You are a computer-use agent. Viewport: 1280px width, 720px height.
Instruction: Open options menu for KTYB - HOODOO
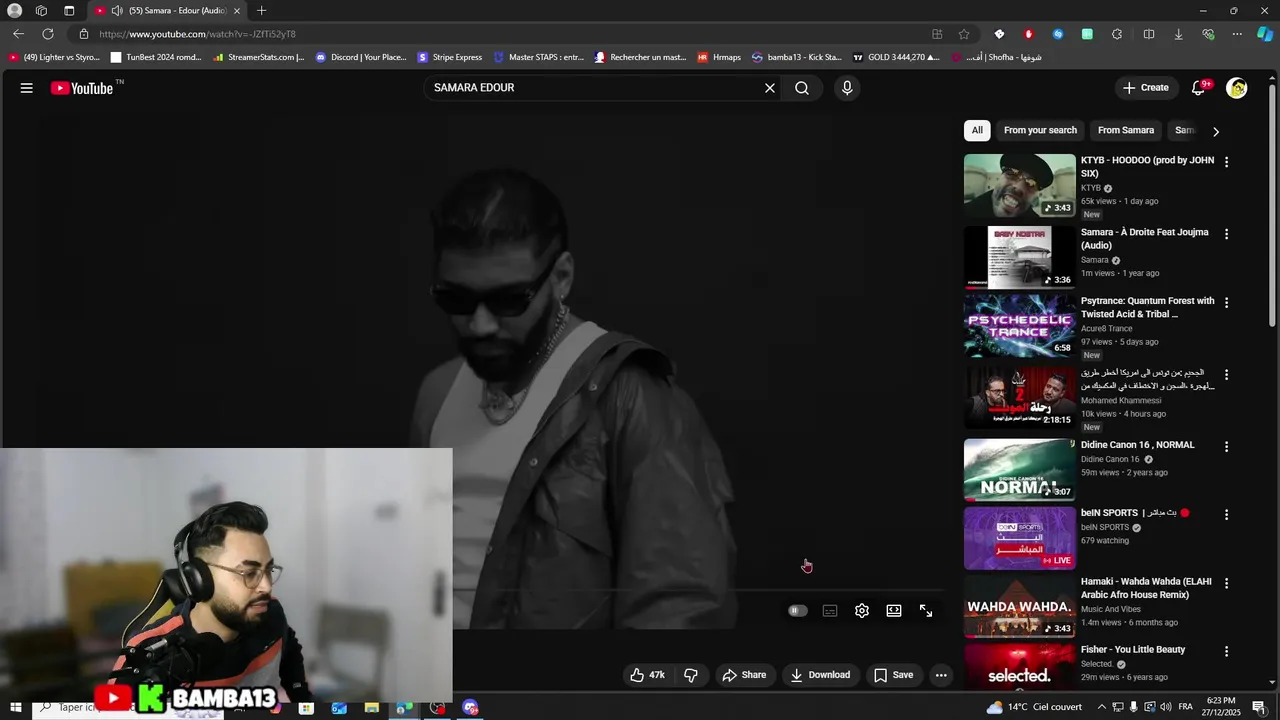tap(1227, 162)
